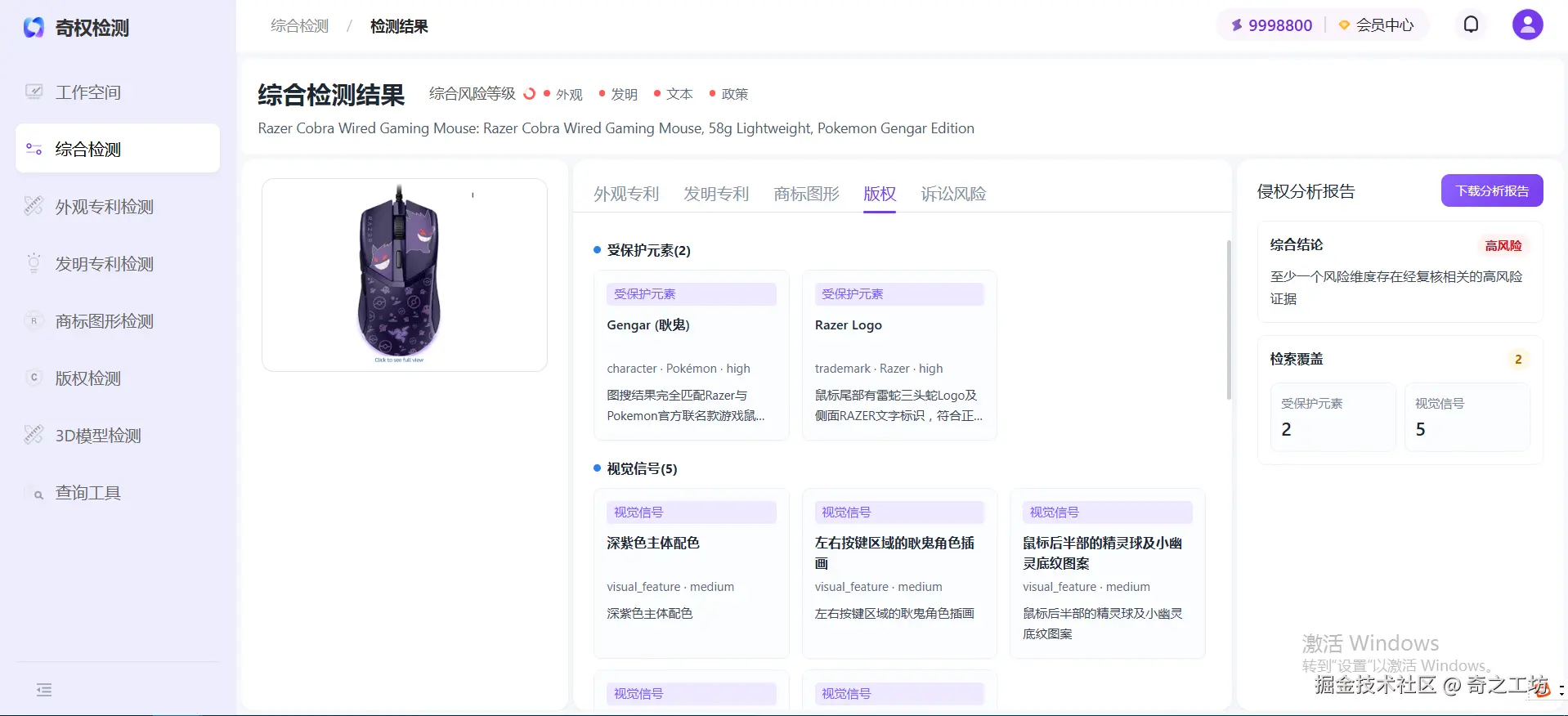Image resolution: width=1568 pixels, height=716 pixels.
Task: Switch to the 诉讼风险 tab
Action: pos(953,194)
